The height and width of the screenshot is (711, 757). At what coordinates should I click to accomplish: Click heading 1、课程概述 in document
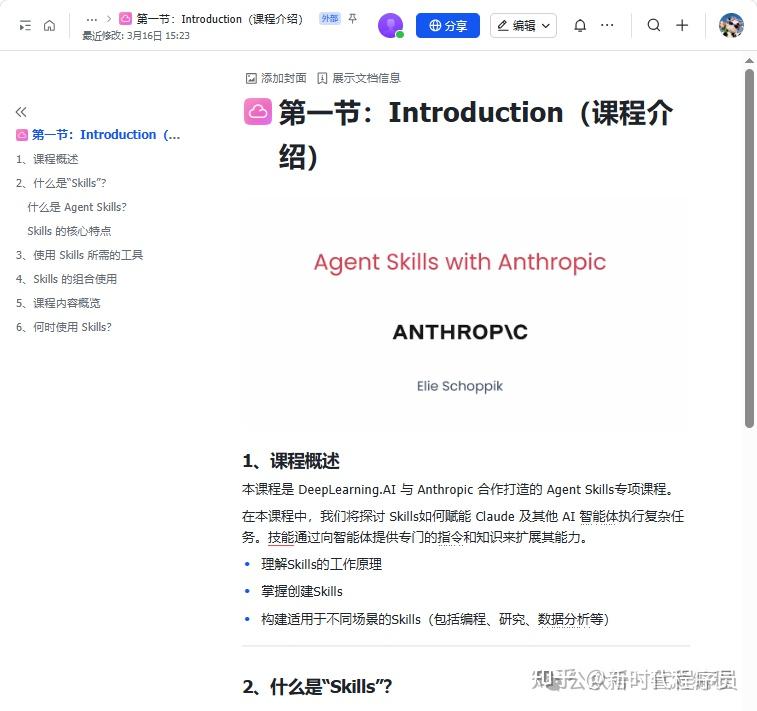[x=291, y=461]
